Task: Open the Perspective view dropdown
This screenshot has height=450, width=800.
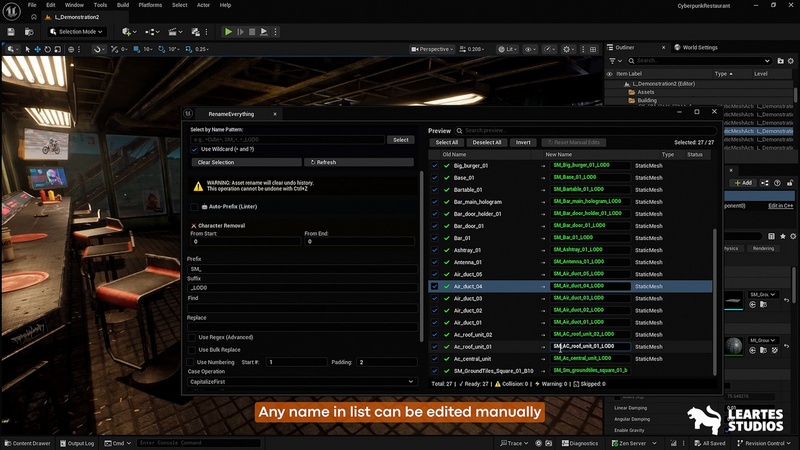Action: pos(432,49)
